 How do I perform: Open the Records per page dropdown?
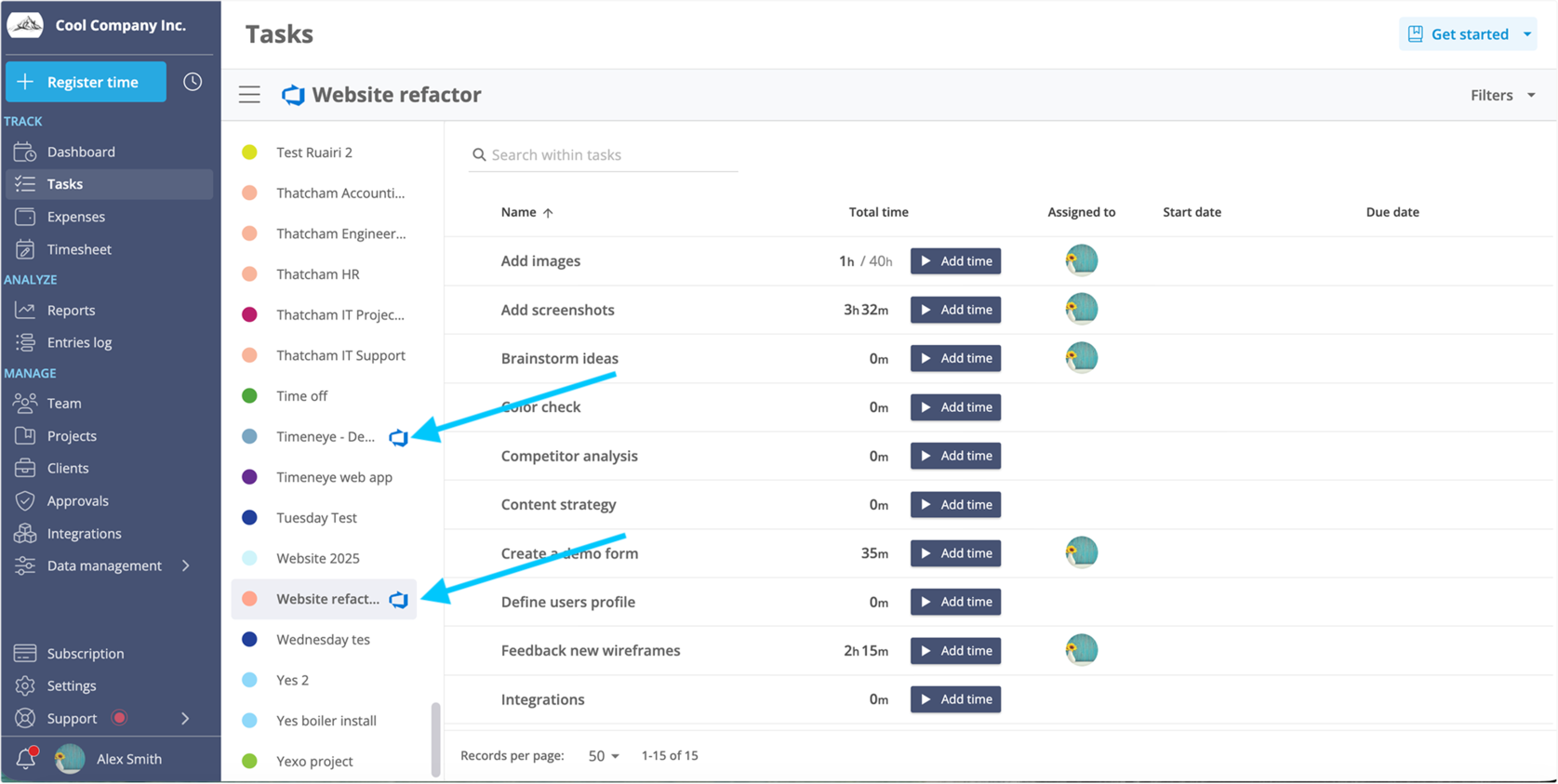(x=604, y=756)
